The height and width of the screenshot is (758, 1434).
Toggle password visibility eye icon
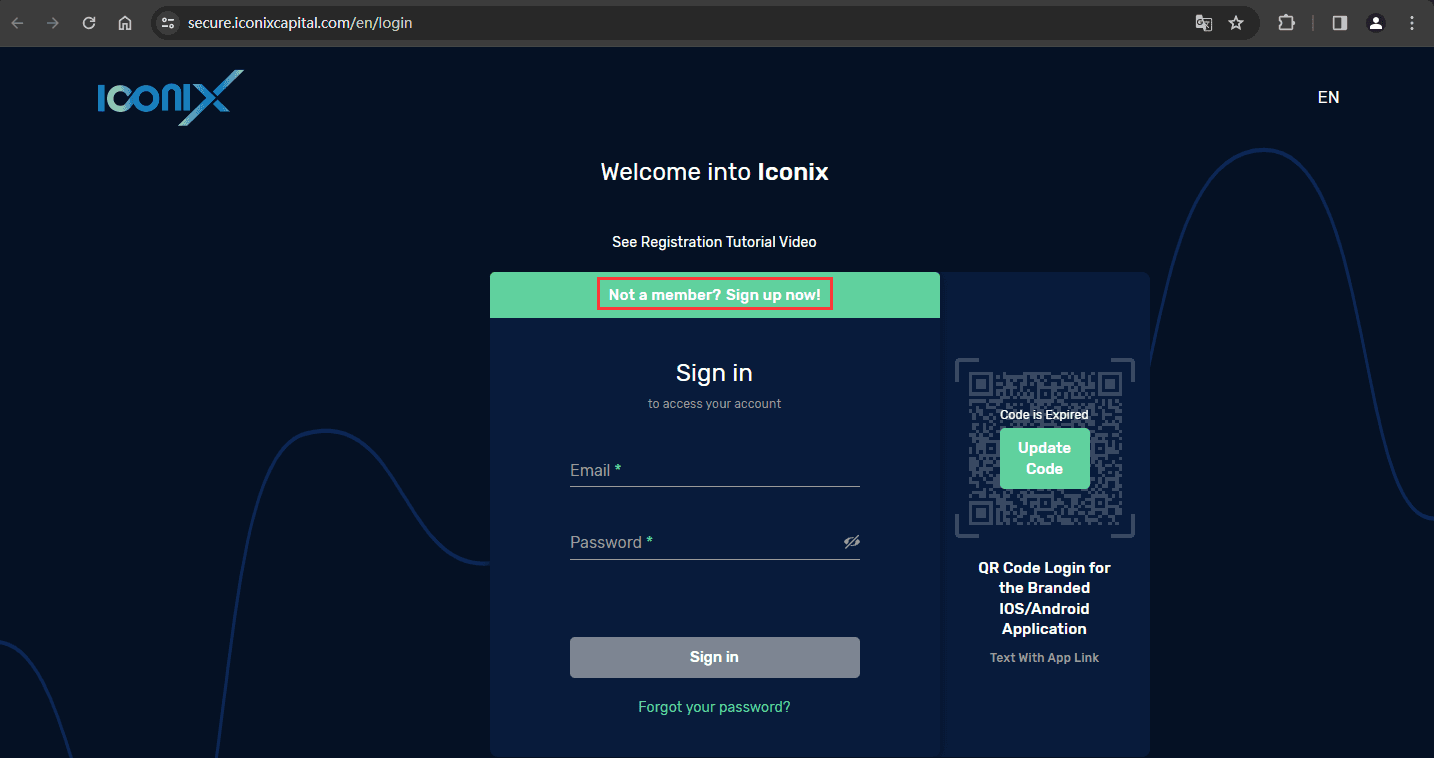tap(851, 542)
